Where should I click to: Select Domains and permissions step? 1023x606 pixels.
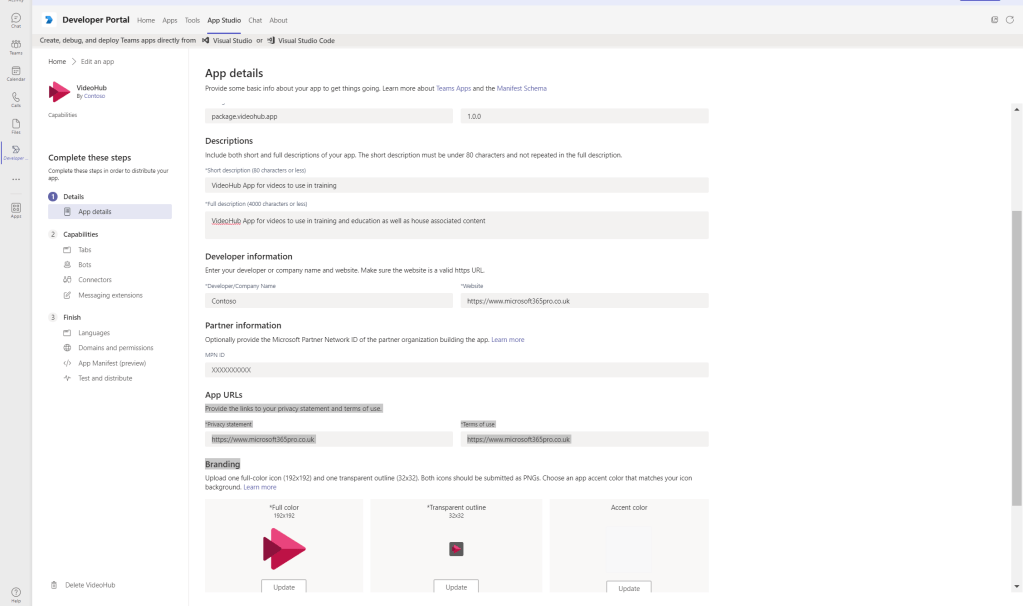tap(115, 348)
